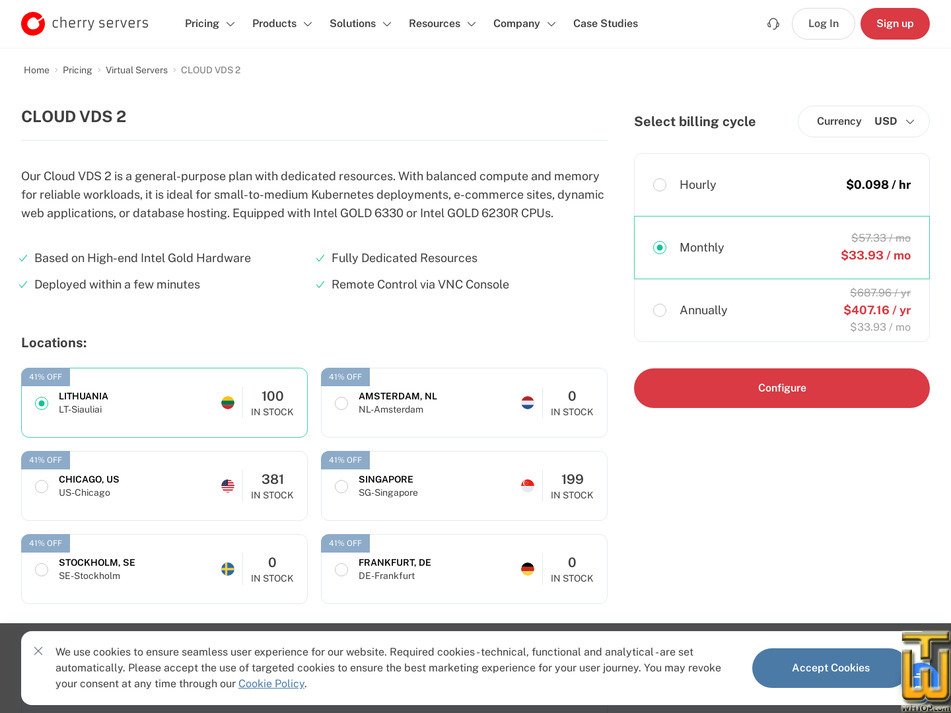Click the Log In button

823,24
